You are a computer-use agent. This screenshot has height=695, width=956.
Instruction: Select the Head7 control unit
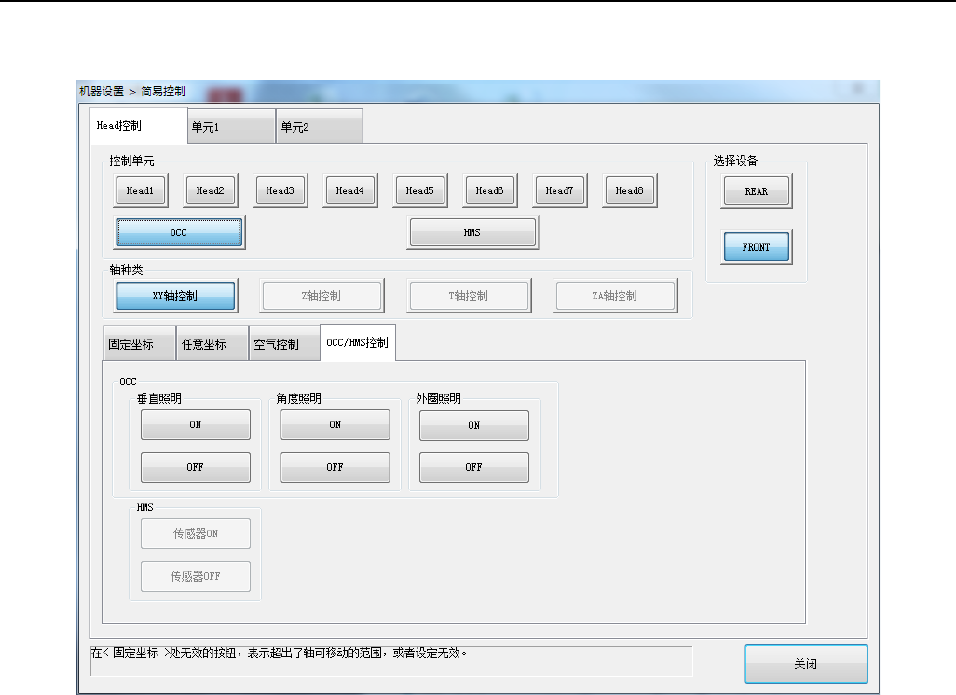559,191
